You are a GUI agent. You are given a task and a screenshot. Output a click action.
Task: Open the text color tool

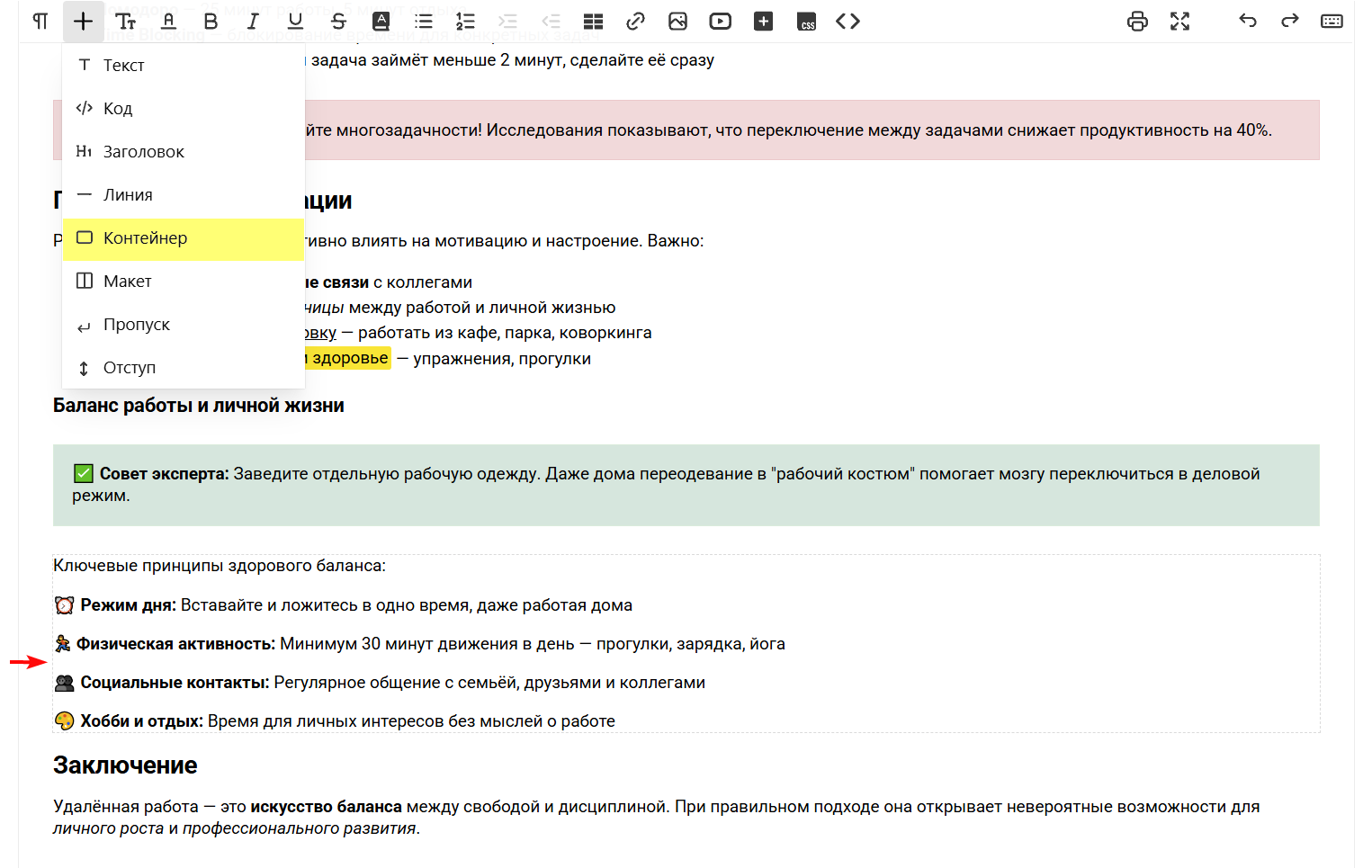point(168,22)
